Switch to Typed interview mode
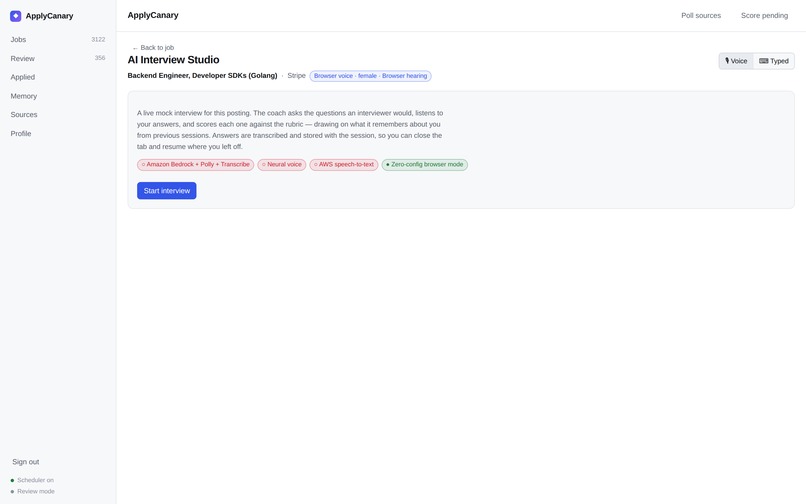The height and width of the screenshot is (504, 806). (x=774, y=61)
